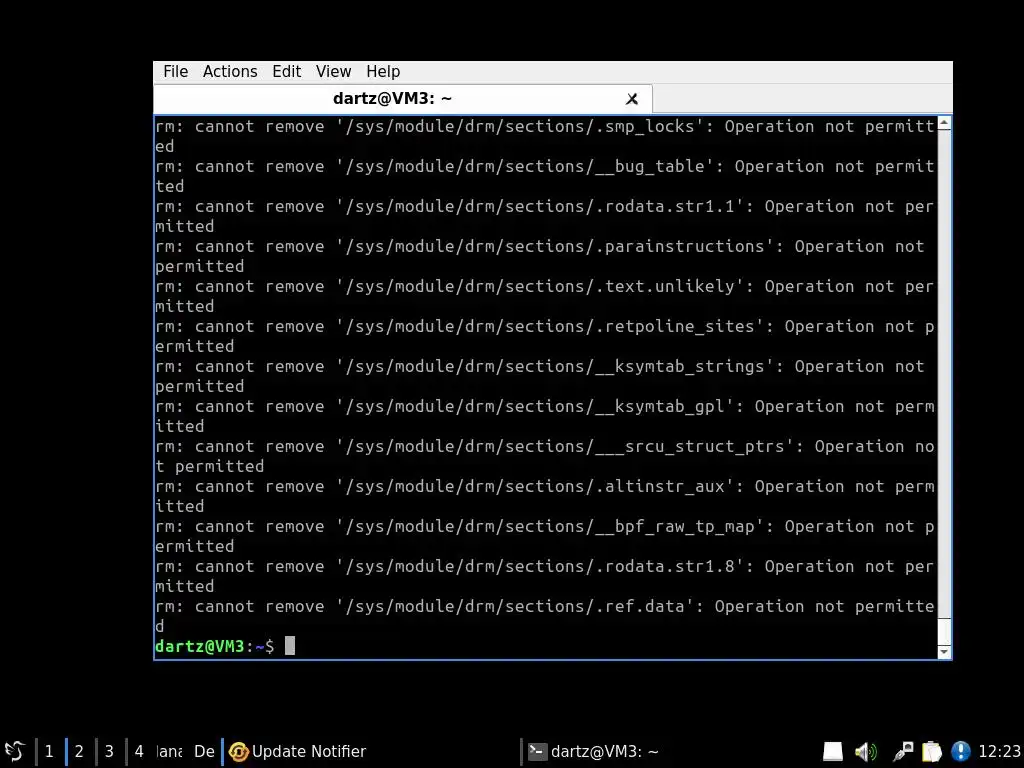Open the volume speaker tray icon
Image resolution: width=1024 pixels, height=768 pixels.
866,752
